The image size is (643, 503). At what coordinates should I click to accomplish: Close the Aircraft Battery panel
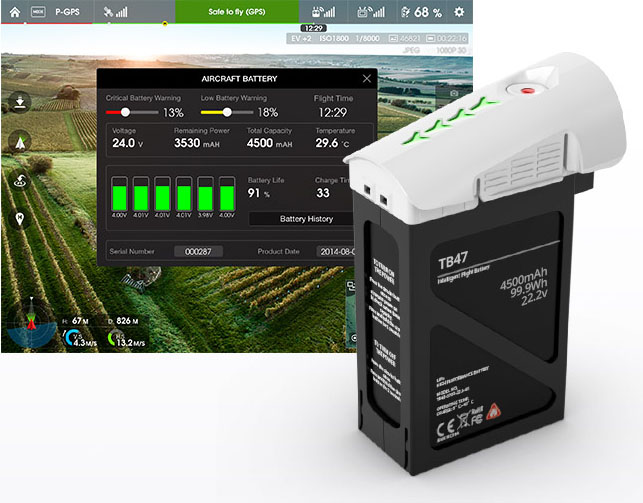[366, 78]
